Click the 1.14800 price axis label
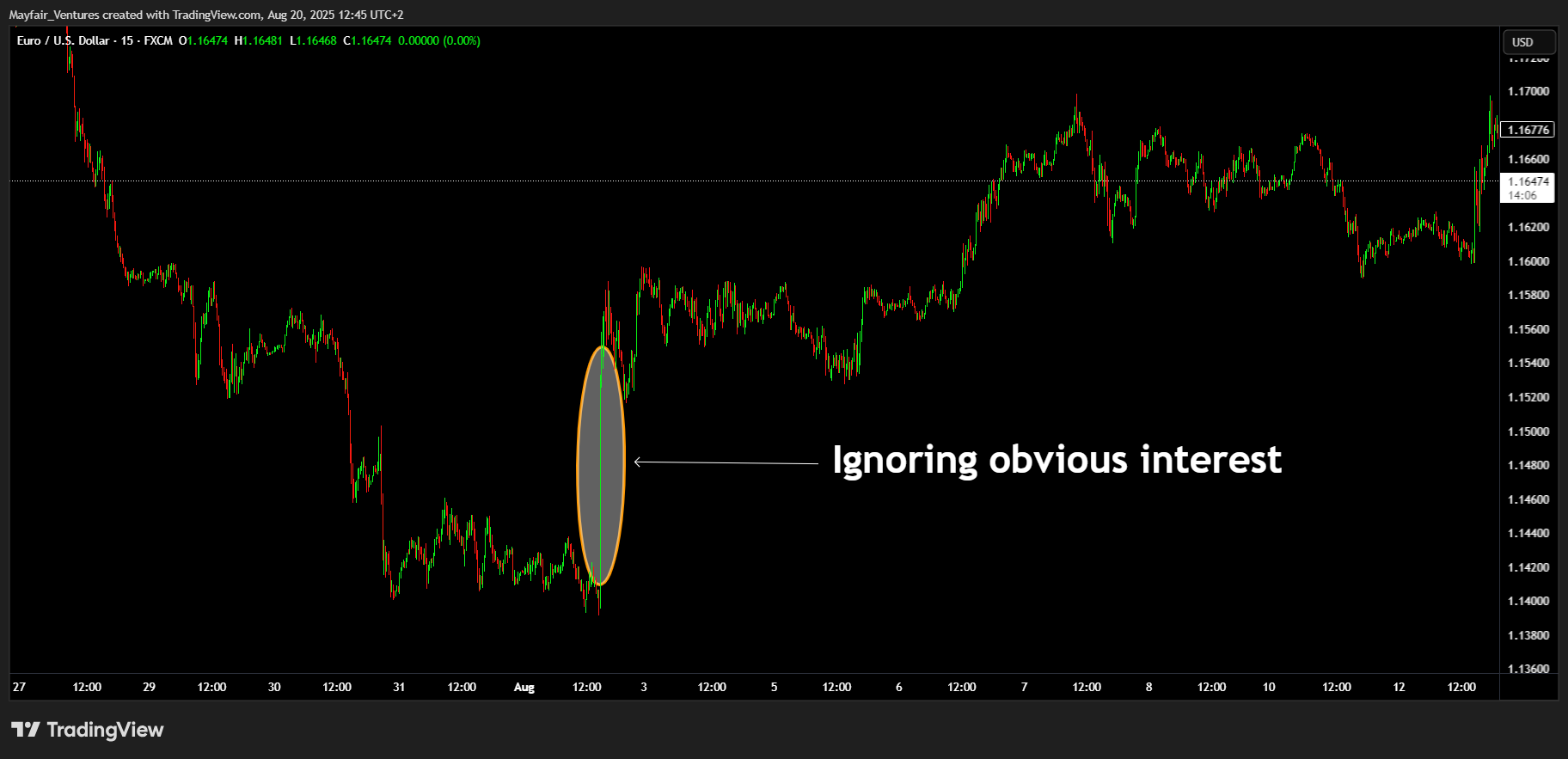The width and height of the screenshot is (1568, 759). [x=1528, y=465]
